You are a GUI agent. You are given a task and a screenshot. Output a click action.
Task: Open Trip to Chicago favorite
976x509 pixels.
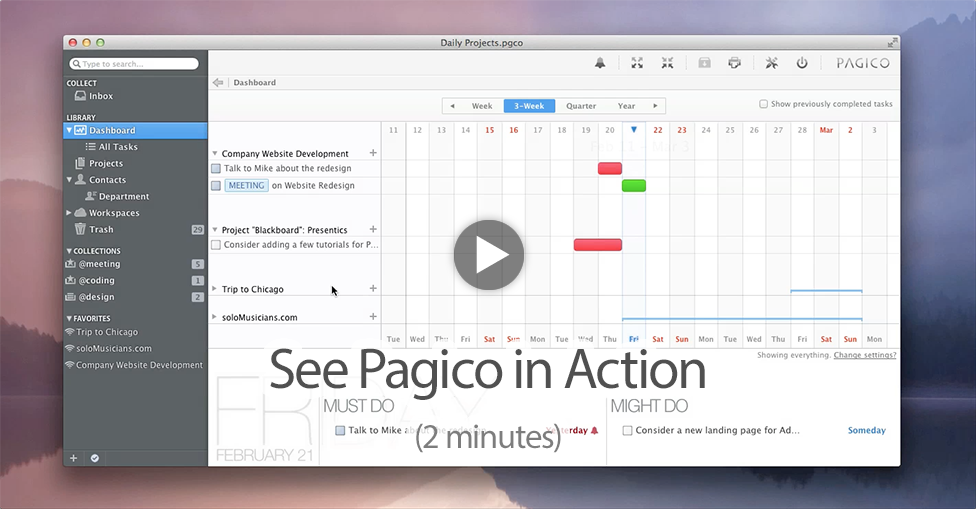tap(107, 332)
